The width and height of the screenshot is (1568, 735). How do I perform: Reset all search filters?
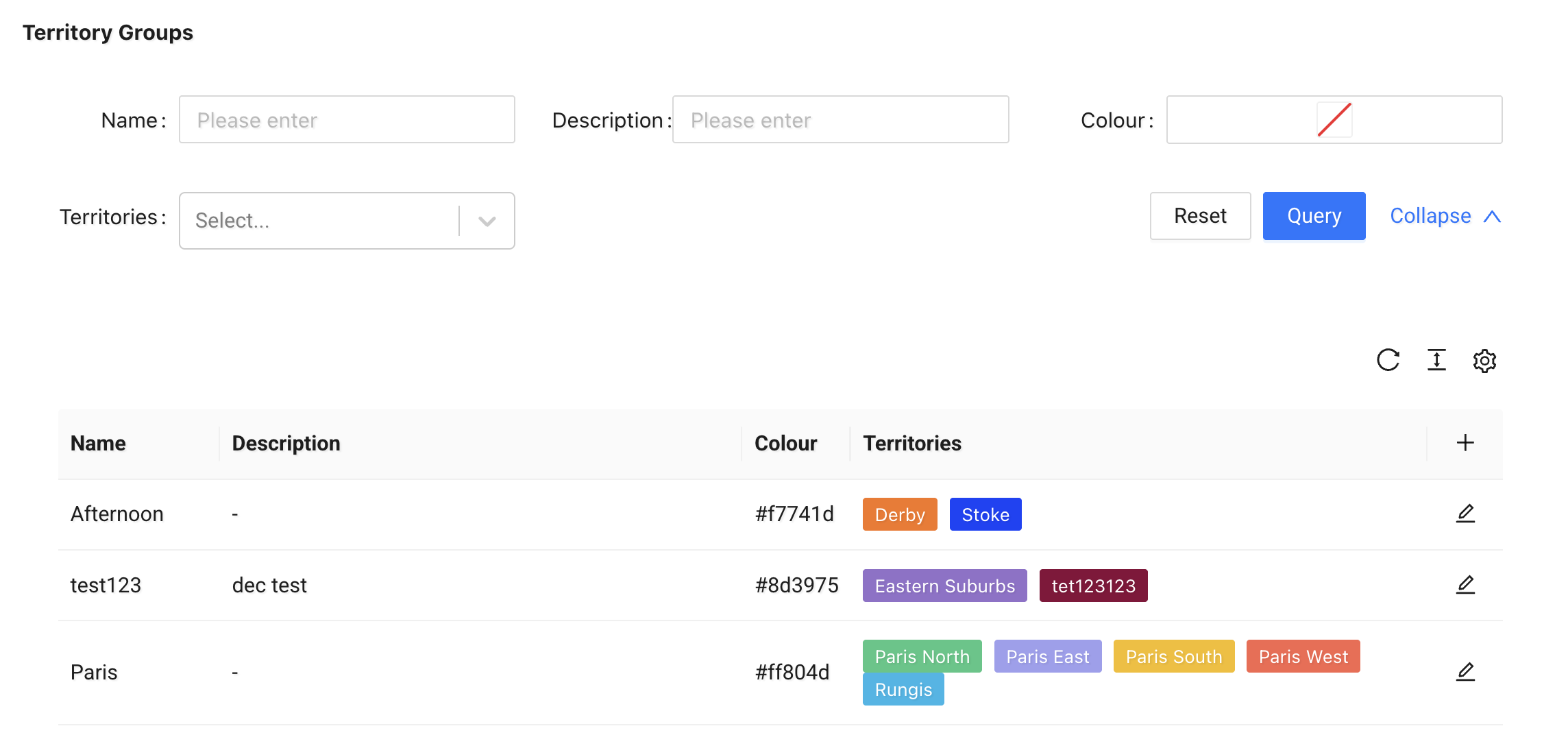[x=1200, y=216]
